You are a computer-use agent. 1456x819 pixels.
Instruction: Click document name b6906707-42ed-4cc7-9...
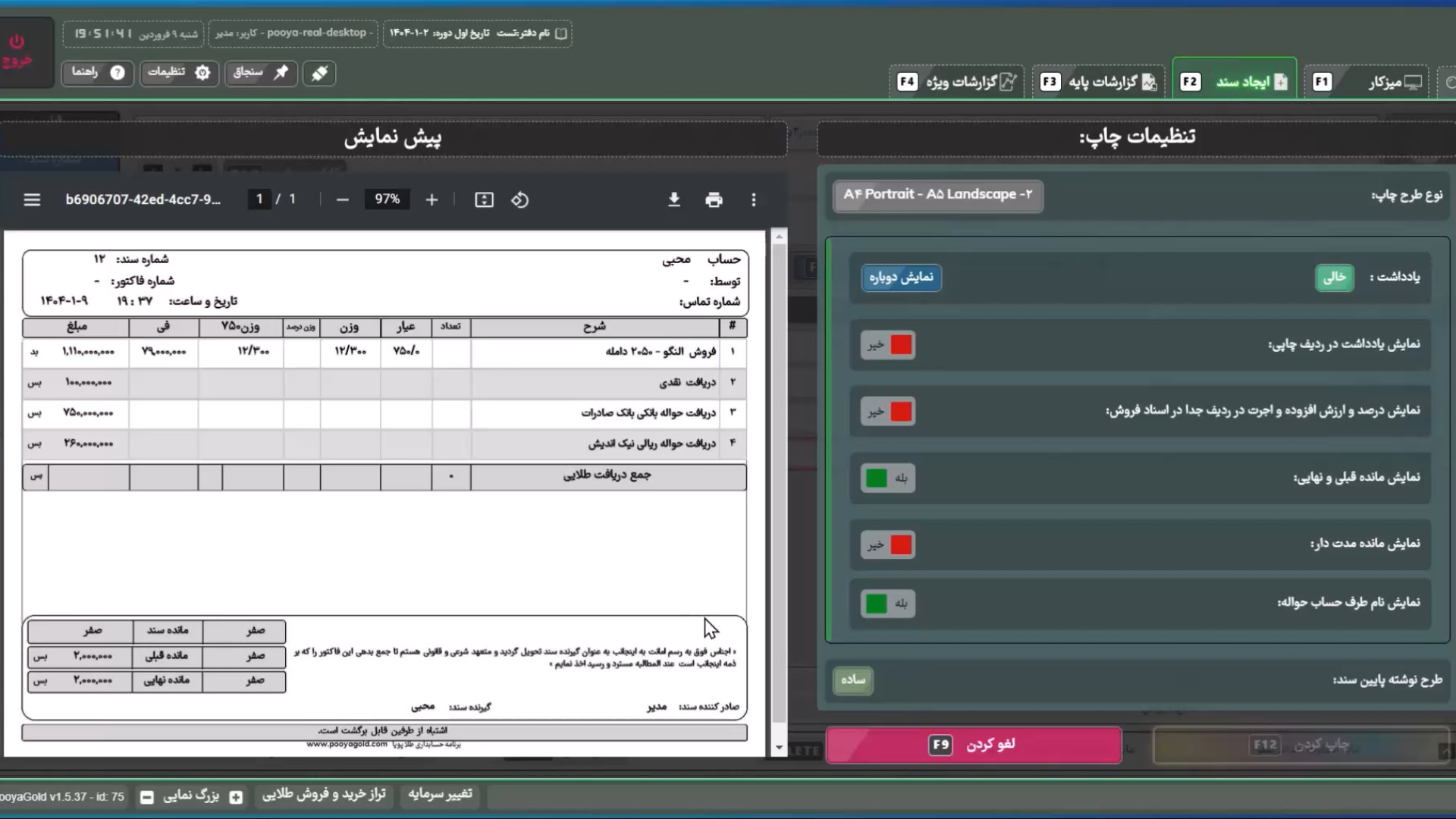(143, 199)
